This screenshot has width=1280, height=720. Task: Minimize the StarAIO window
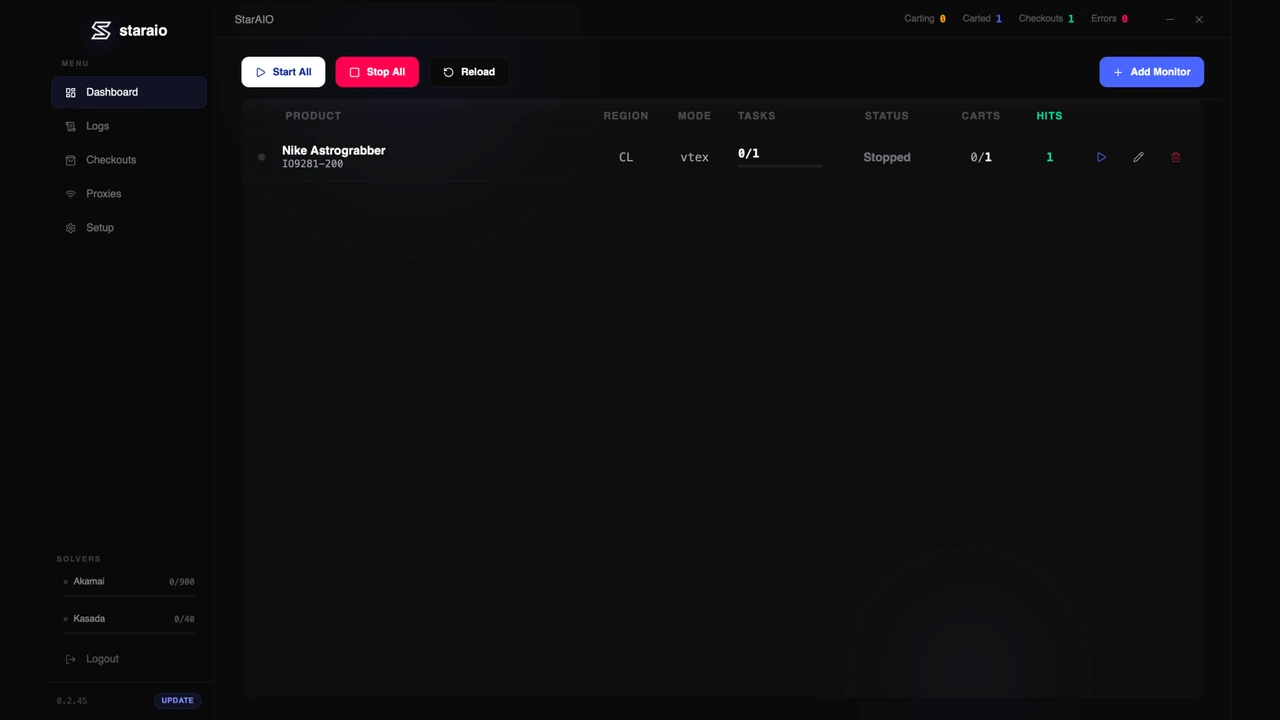[x=1170, y=19]
